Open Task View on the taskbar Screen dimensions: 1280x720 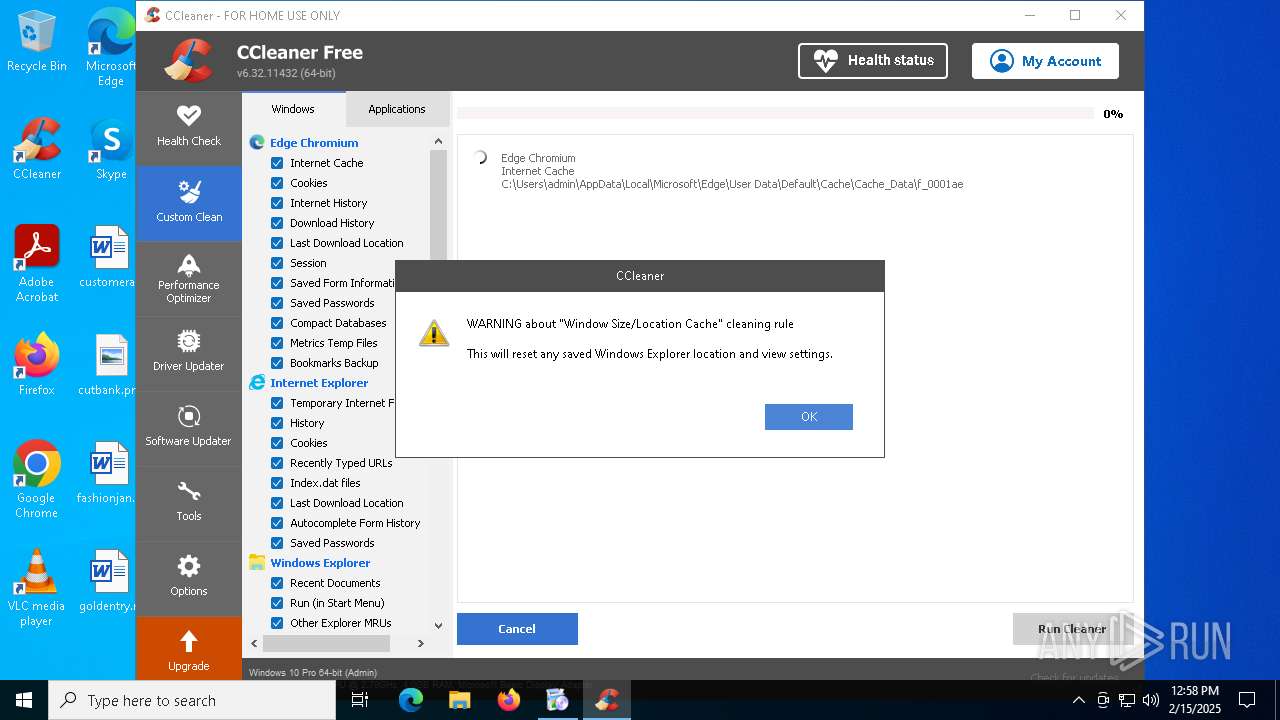(x=361, y=700)
